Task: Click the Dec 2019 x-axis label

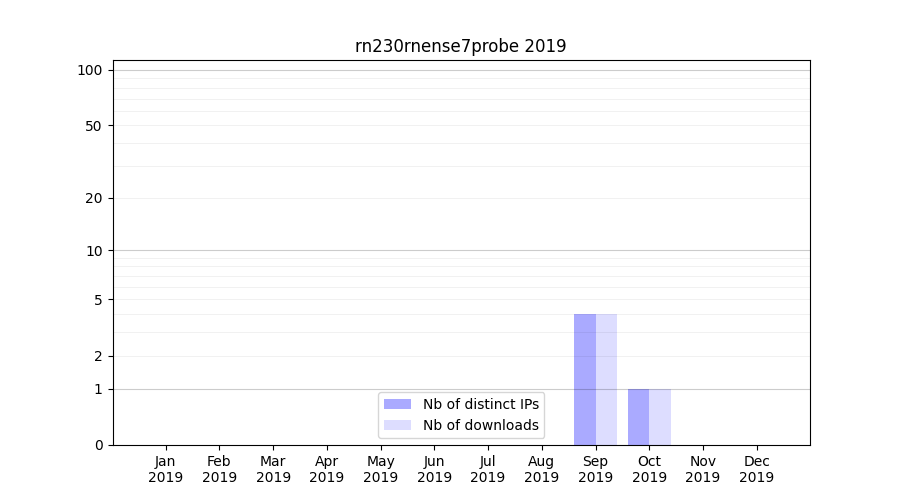Action: (756, 469)
